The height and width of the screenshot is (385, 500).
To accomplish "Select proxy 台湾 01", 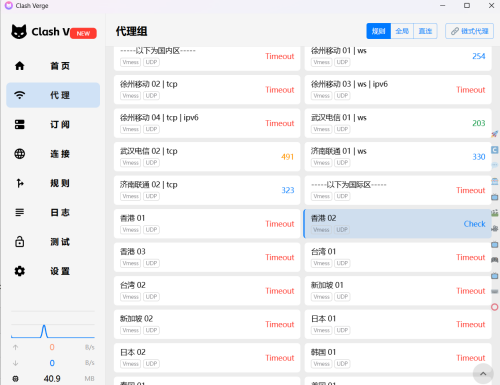I will pyautogui.click(x=398, y=257).
